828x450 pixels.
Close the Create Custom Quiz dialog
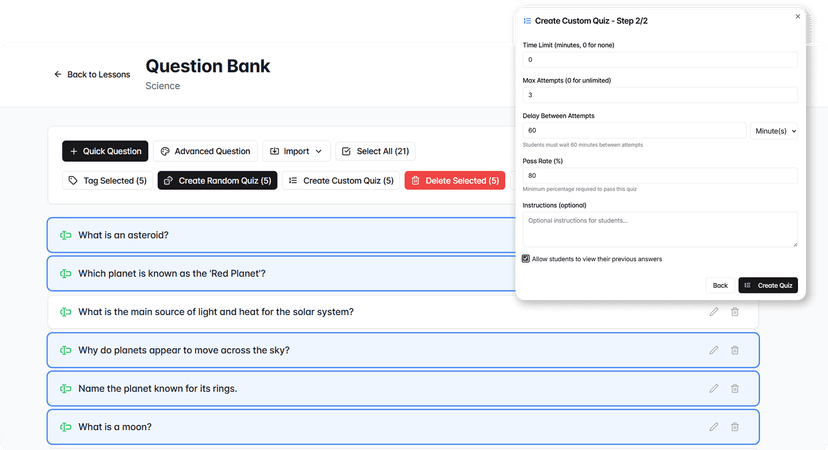click(797, 16)
